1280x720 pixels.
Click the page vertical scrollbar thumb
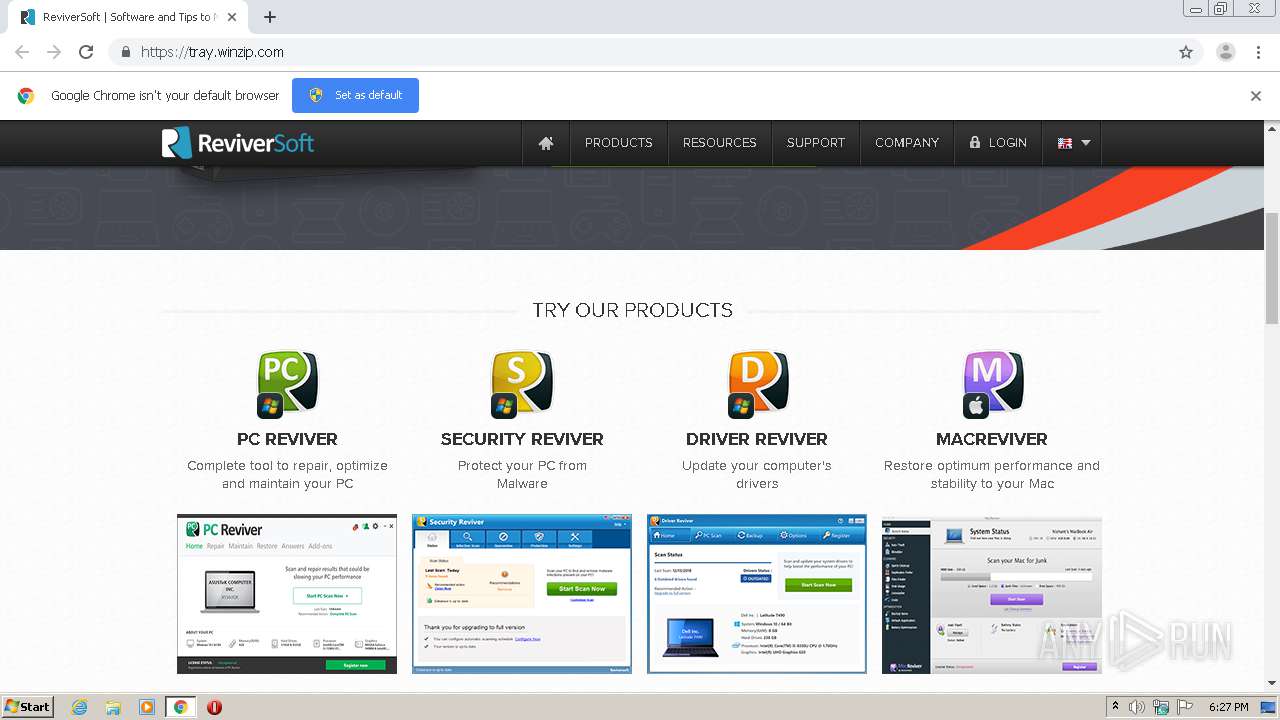pos(1272,268)
